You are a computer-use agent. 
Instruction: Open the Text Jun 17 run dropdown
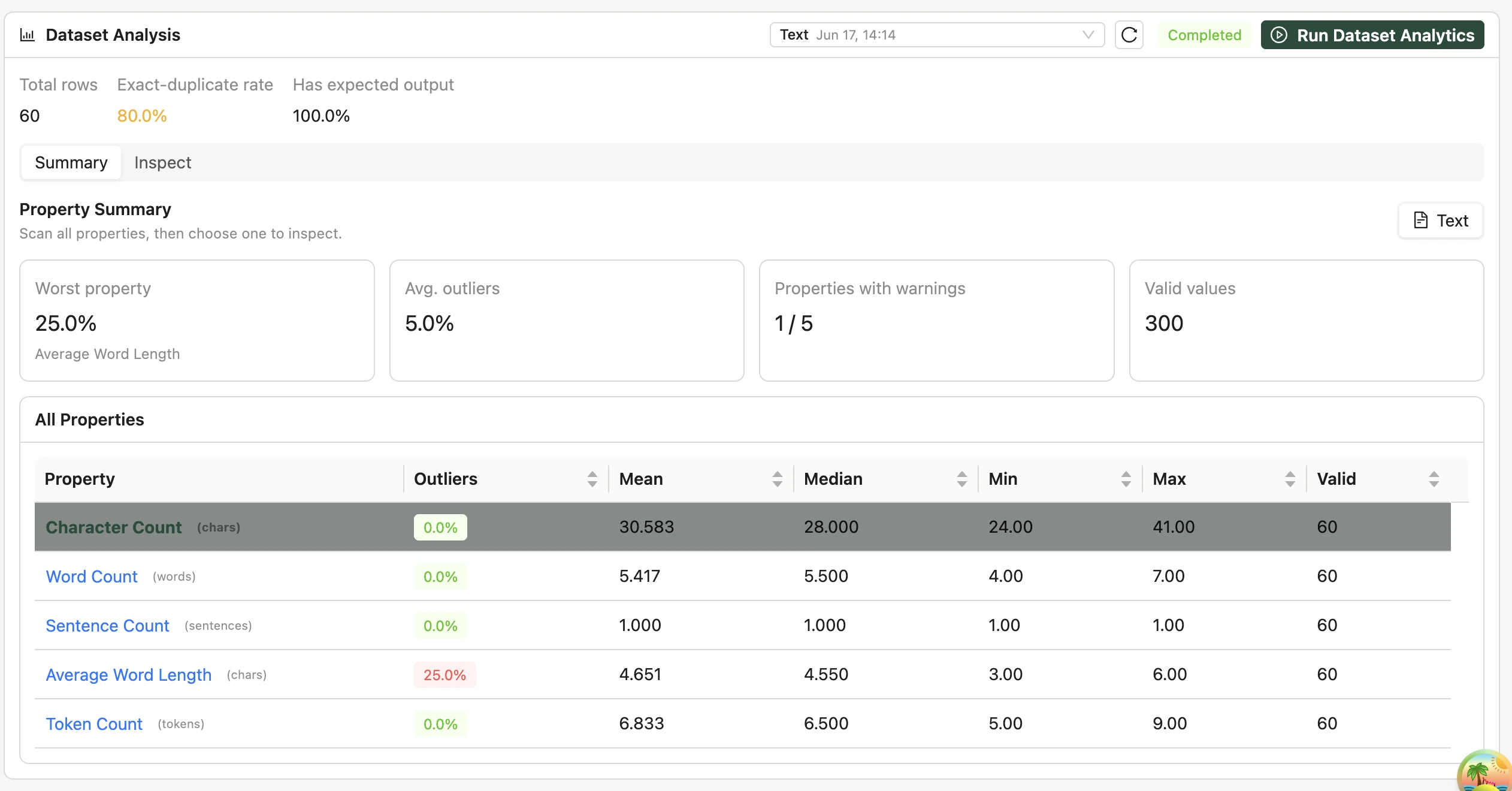coord(937,35)
